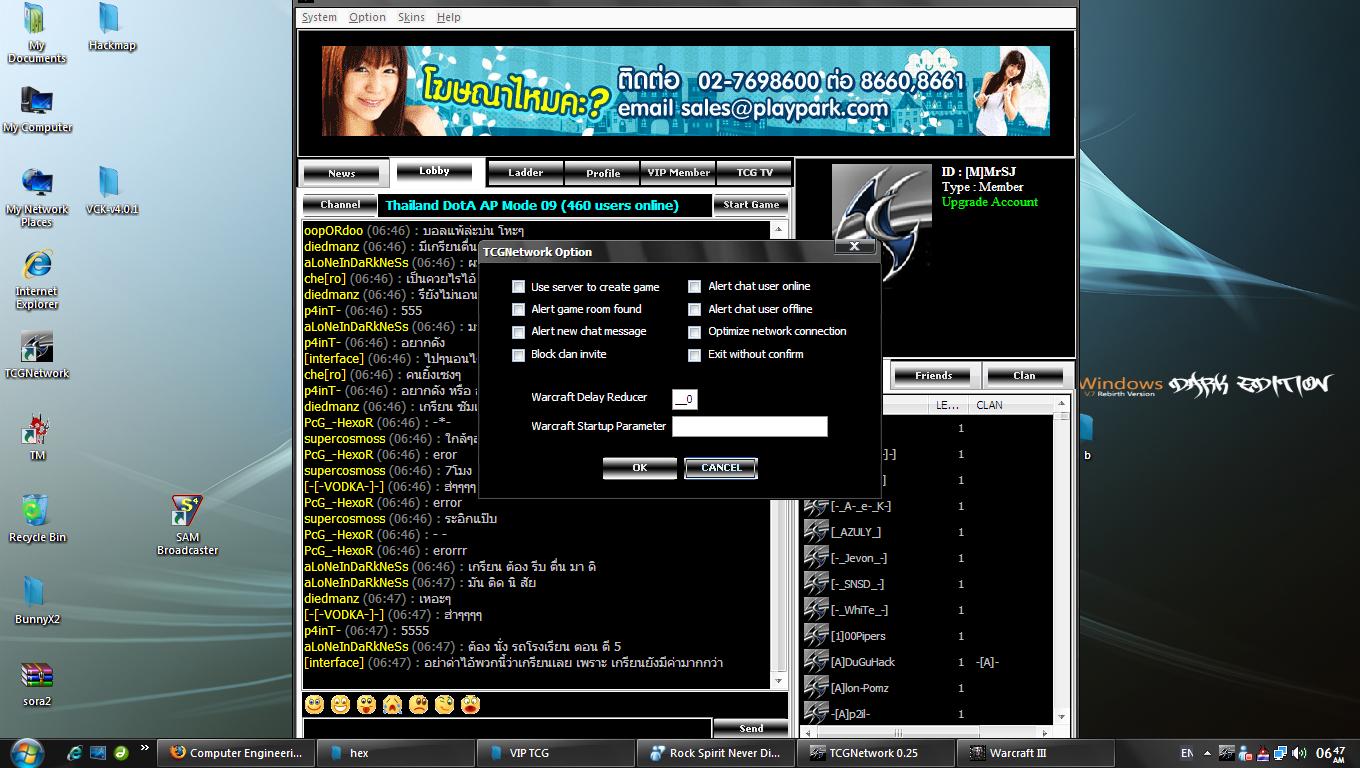Image resolution: width=1360 pixels, height=768 pixels.
Task: Enable Use server to create game
Action: (x=518, y=287)
